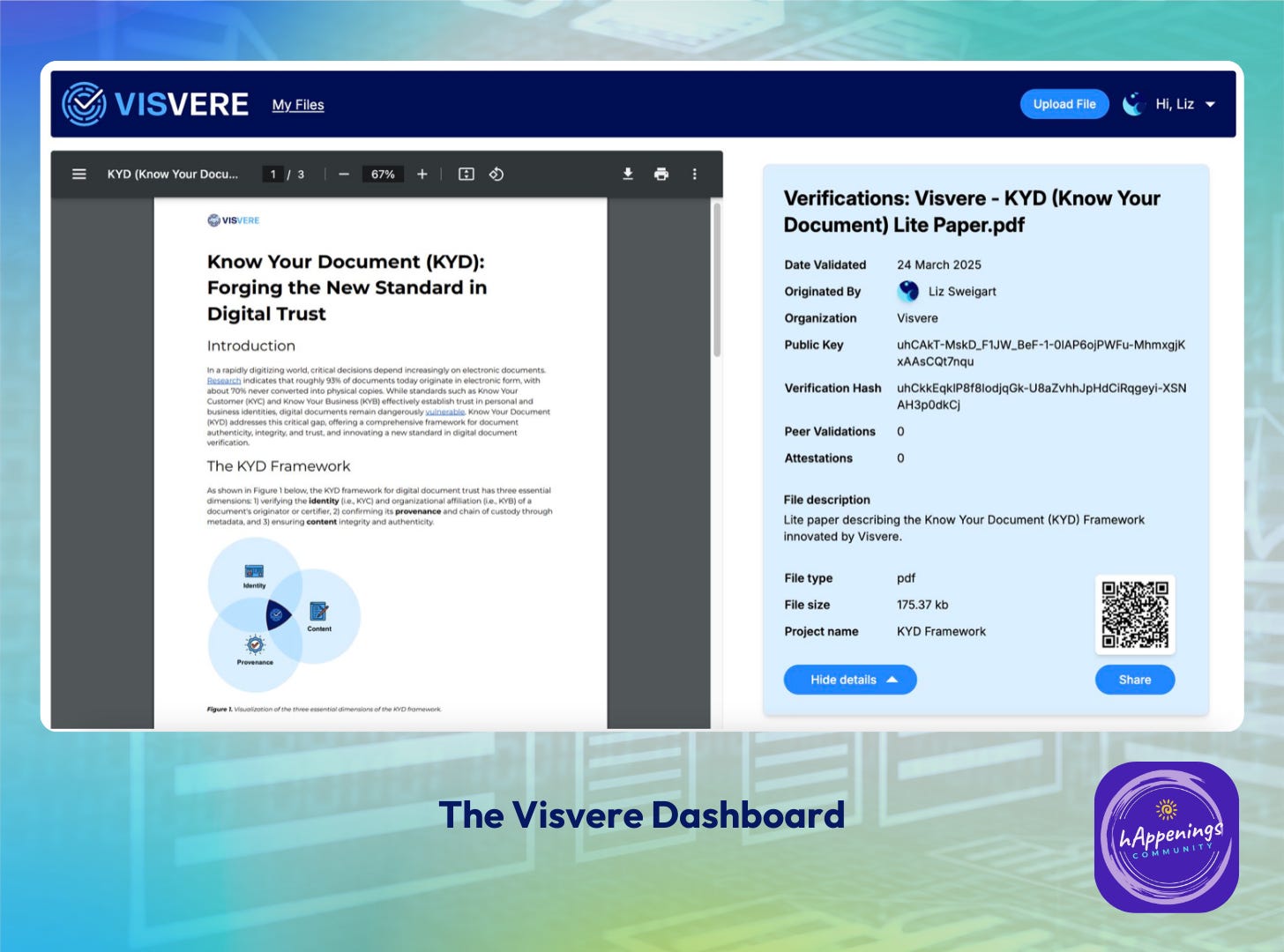Click the Figure 1 caption text

[x=324, y=709]
